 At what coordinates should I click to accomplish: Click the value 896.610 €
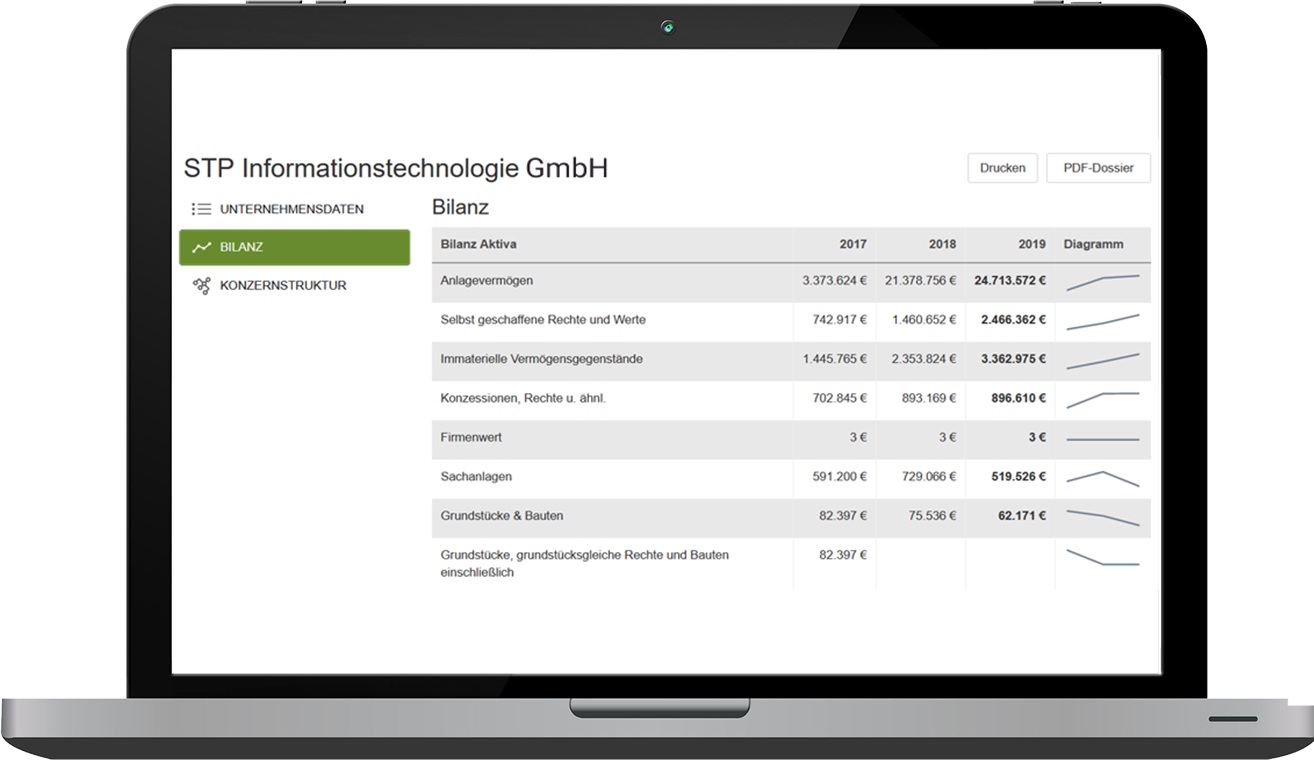pyautogui.click(x=1018, y=398)
